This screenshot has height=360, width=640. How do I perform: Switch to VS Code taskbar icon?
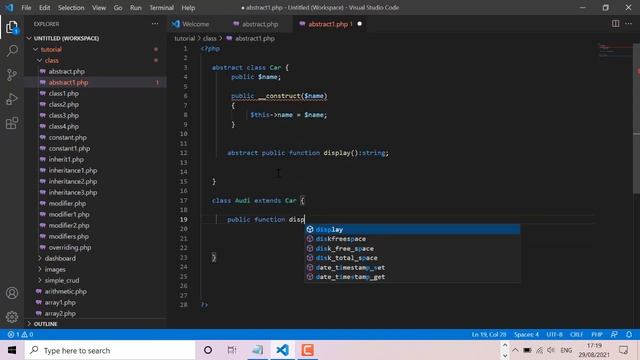pyautogui.click(x=282, y=350)
